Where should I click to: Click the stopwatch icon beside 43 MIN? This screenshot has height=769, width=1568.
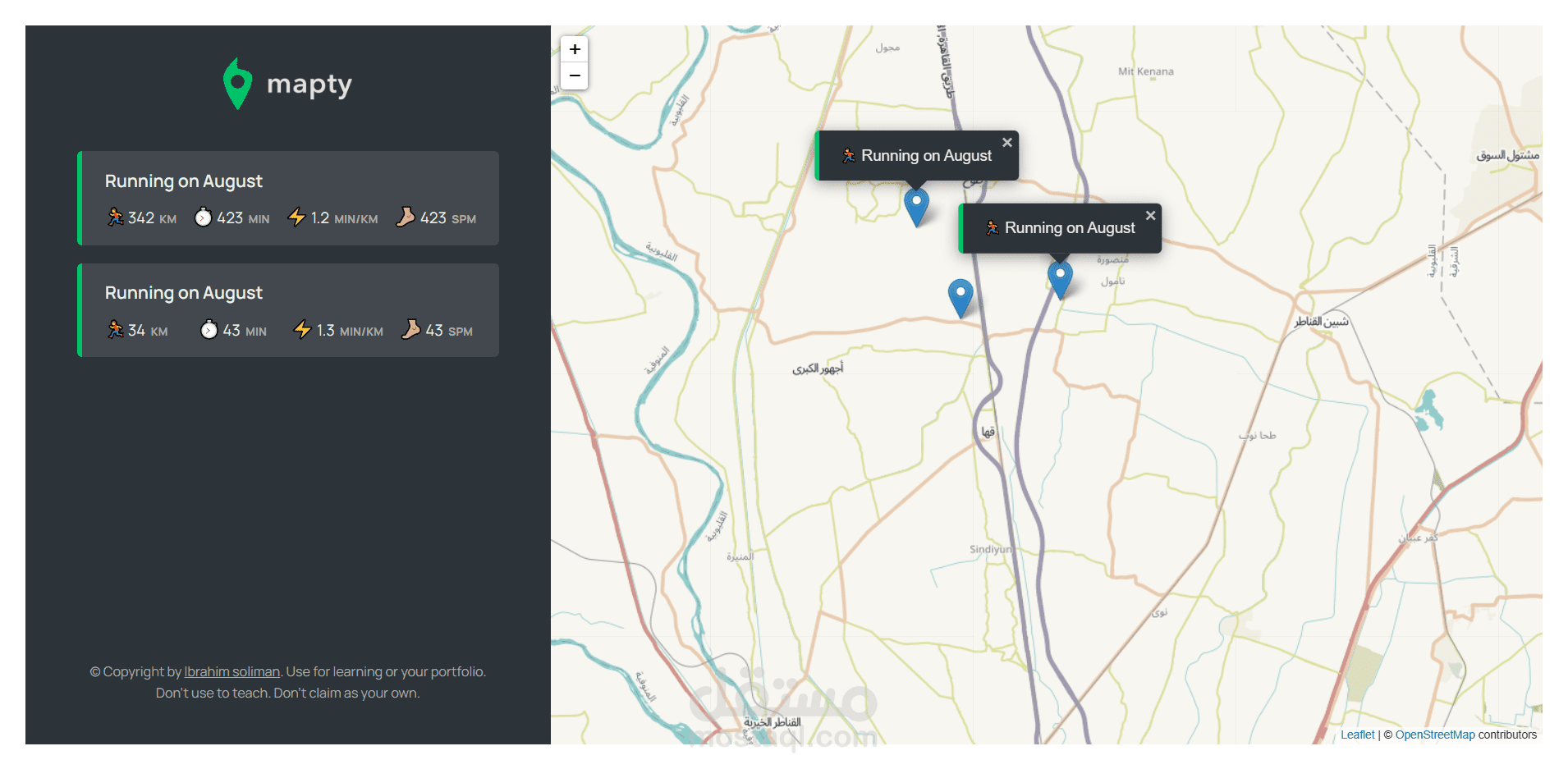pos(209,330)
